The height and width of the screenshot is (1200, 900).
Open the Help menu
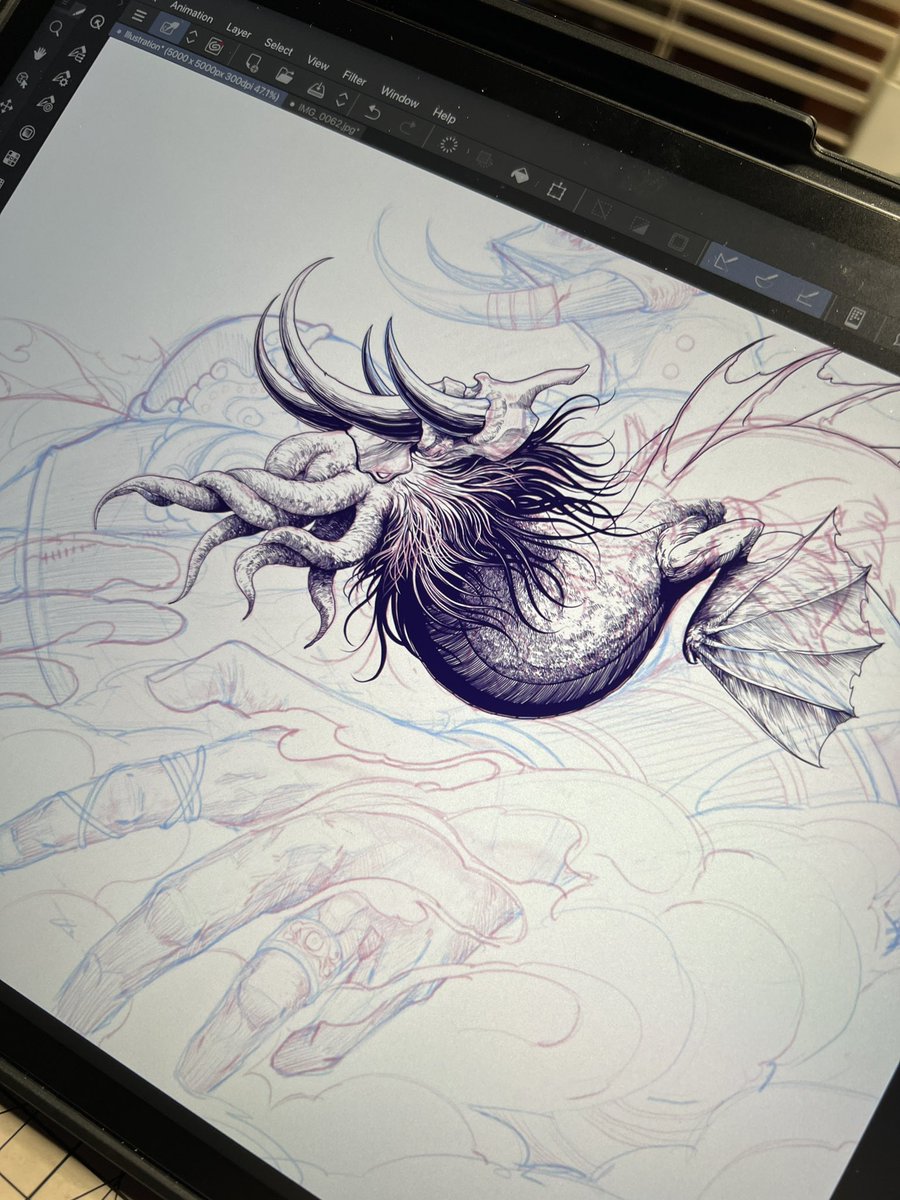(444, 116)
